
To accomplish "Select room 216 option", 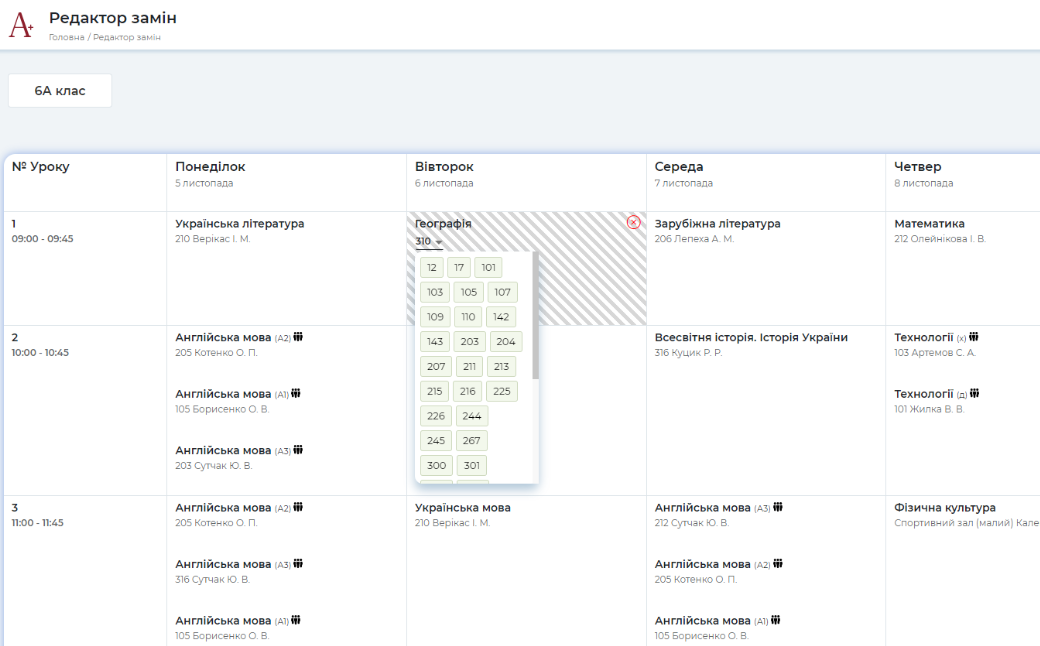I will click(x=468, y=391).
